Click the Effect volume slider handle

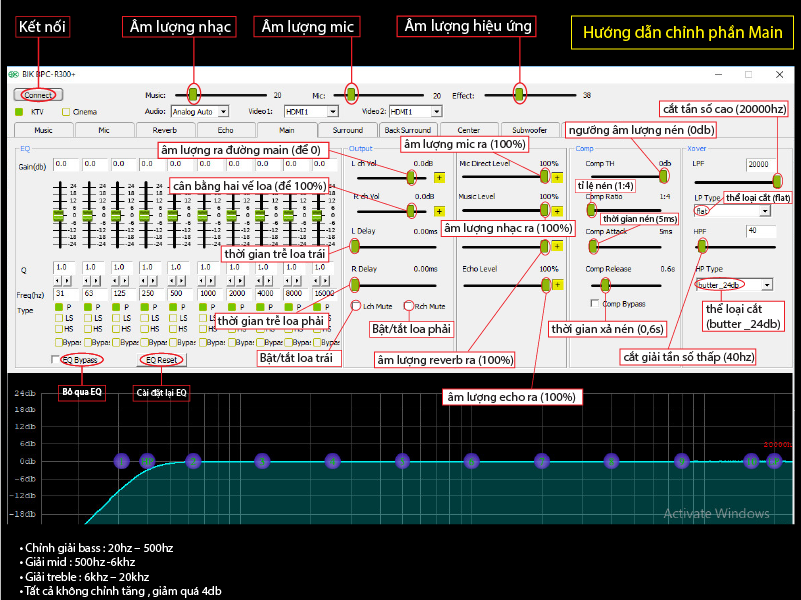click(x=519, y=94)
